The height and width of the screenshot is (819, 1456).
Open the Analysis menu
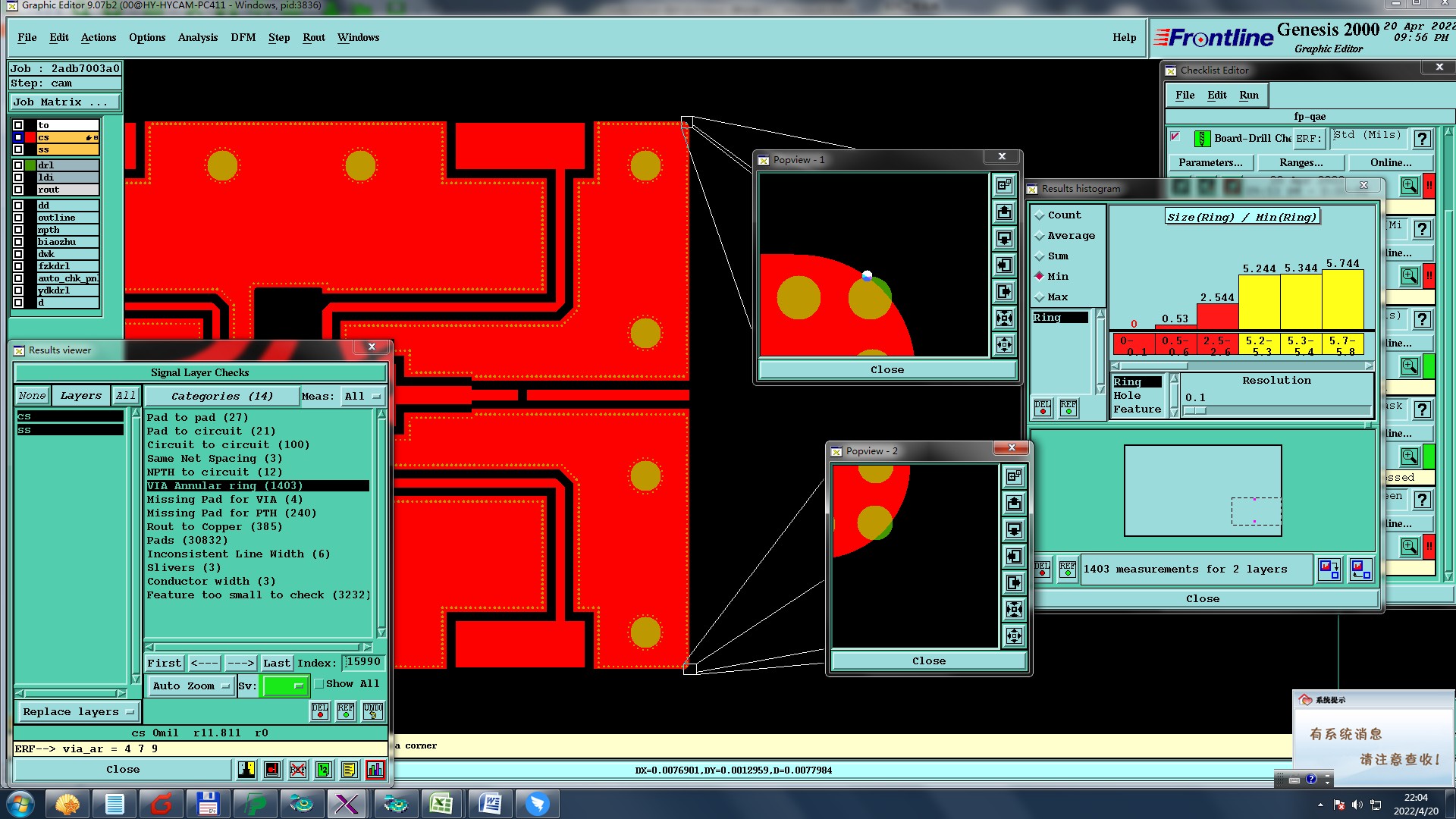point(197,37)
